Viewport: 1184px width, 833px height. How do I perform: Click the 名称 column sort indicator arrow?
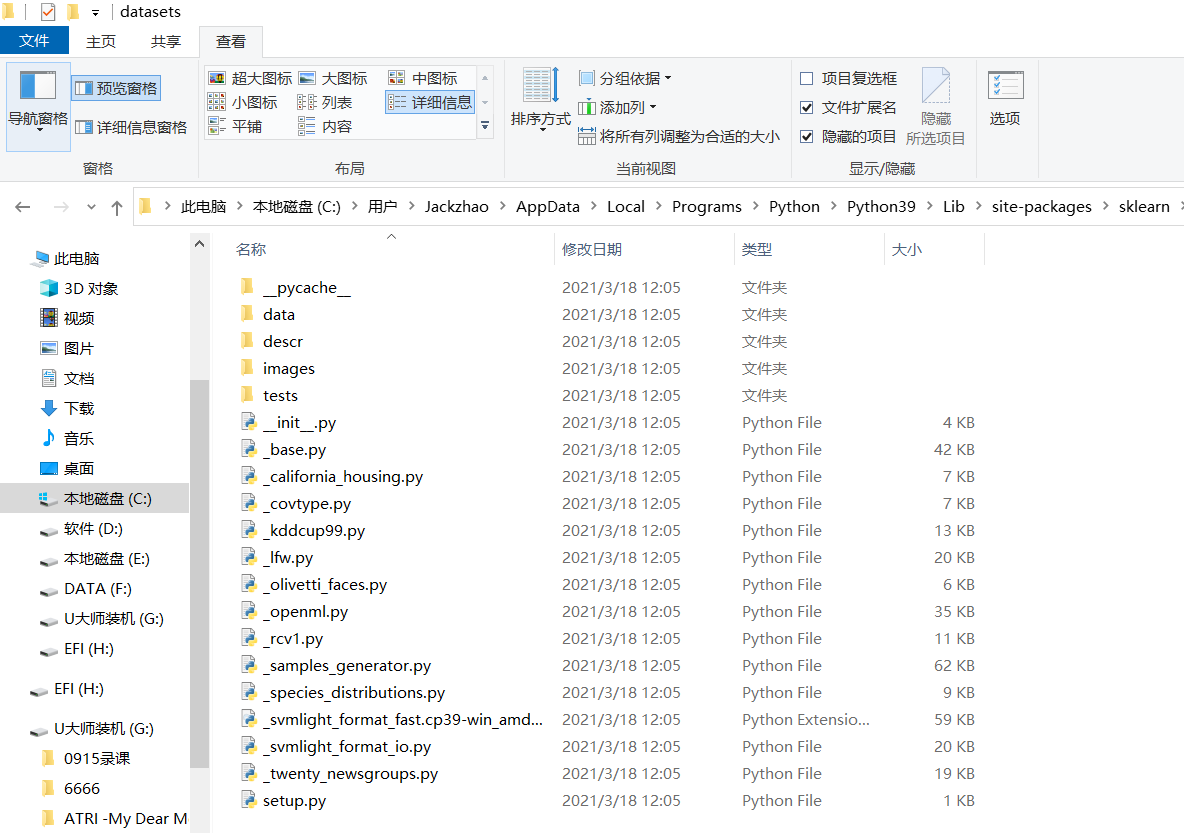tap(391, 237)
